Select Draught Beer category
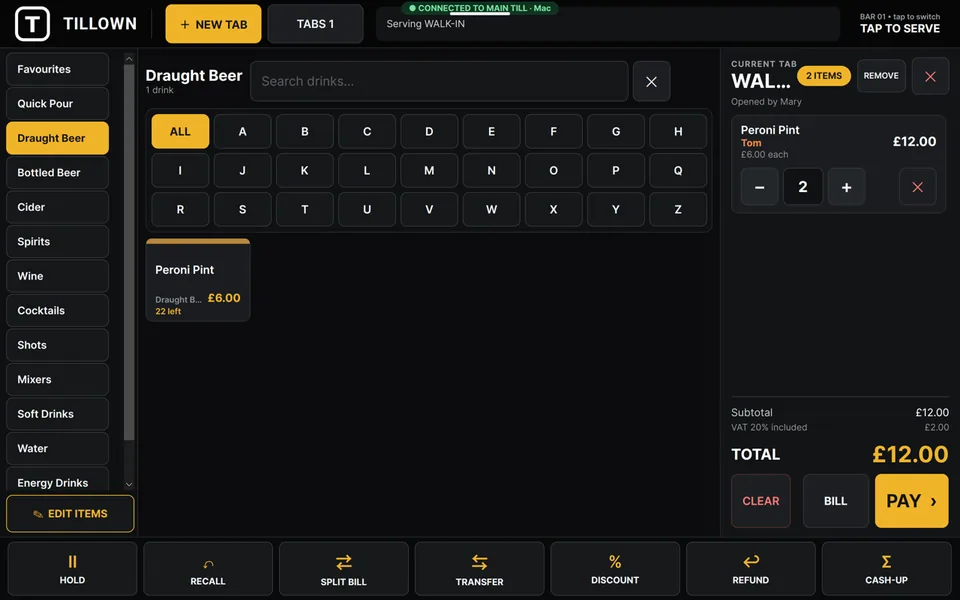 [58, 138]
